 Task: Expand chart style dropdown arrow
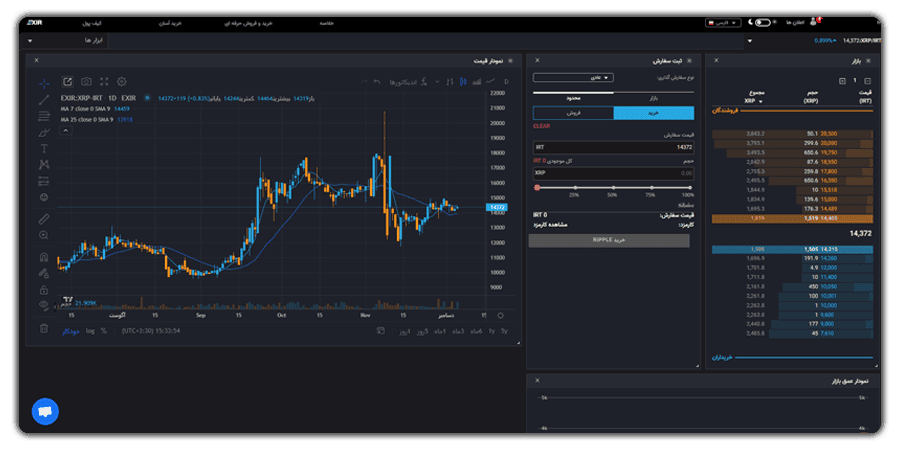pyautogui.click(x=437, y=82)
